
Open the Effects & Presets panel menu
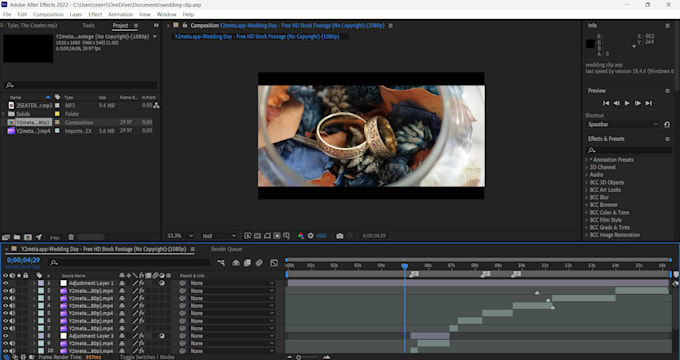click(667, 139)
